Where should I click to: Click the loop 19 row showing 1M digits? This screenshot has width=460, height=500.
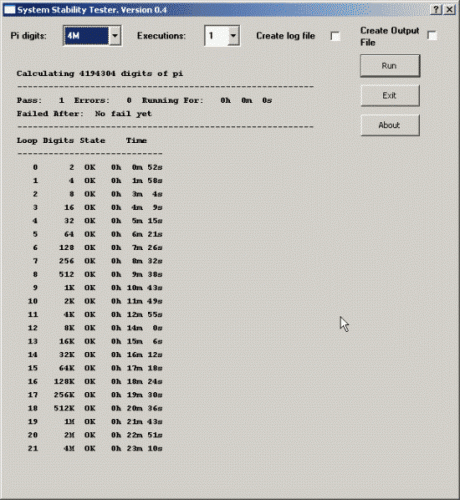click(x=95, y=422)
